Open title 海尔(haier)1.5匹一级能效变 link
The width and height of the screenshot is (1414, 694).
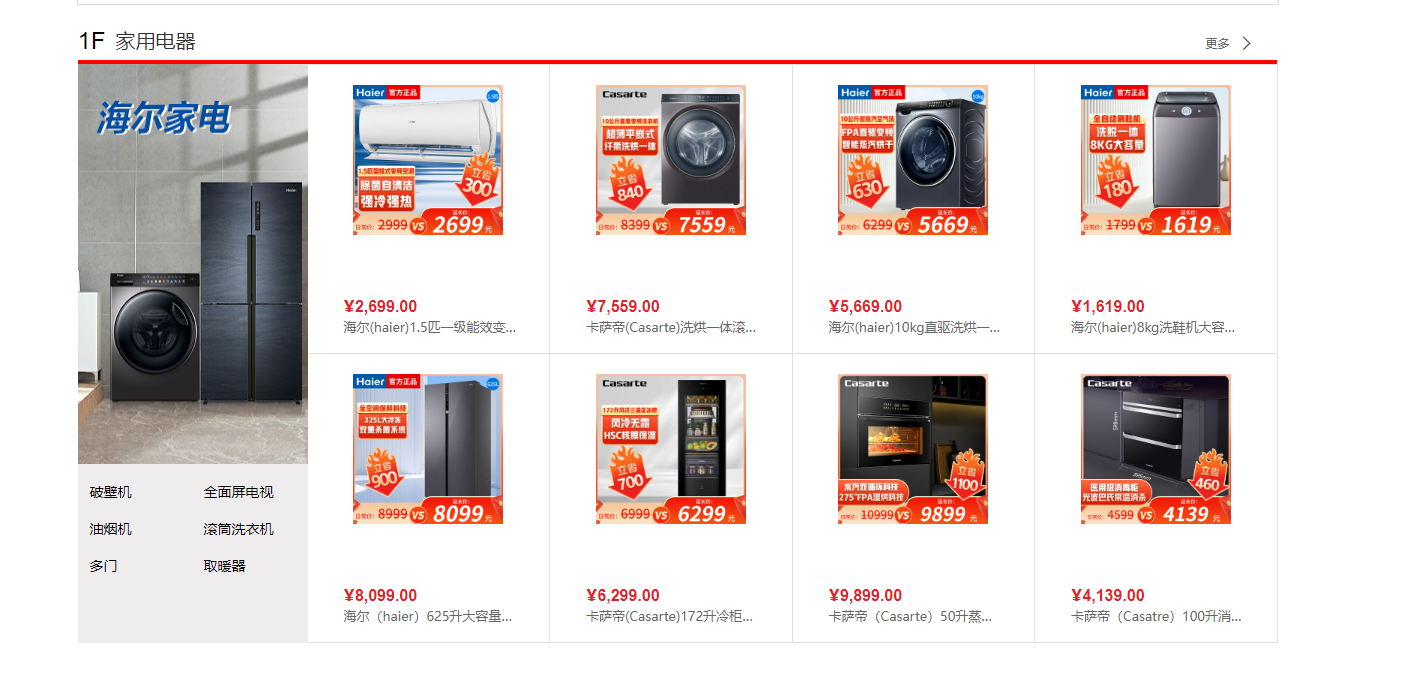[x=430, y=327]
